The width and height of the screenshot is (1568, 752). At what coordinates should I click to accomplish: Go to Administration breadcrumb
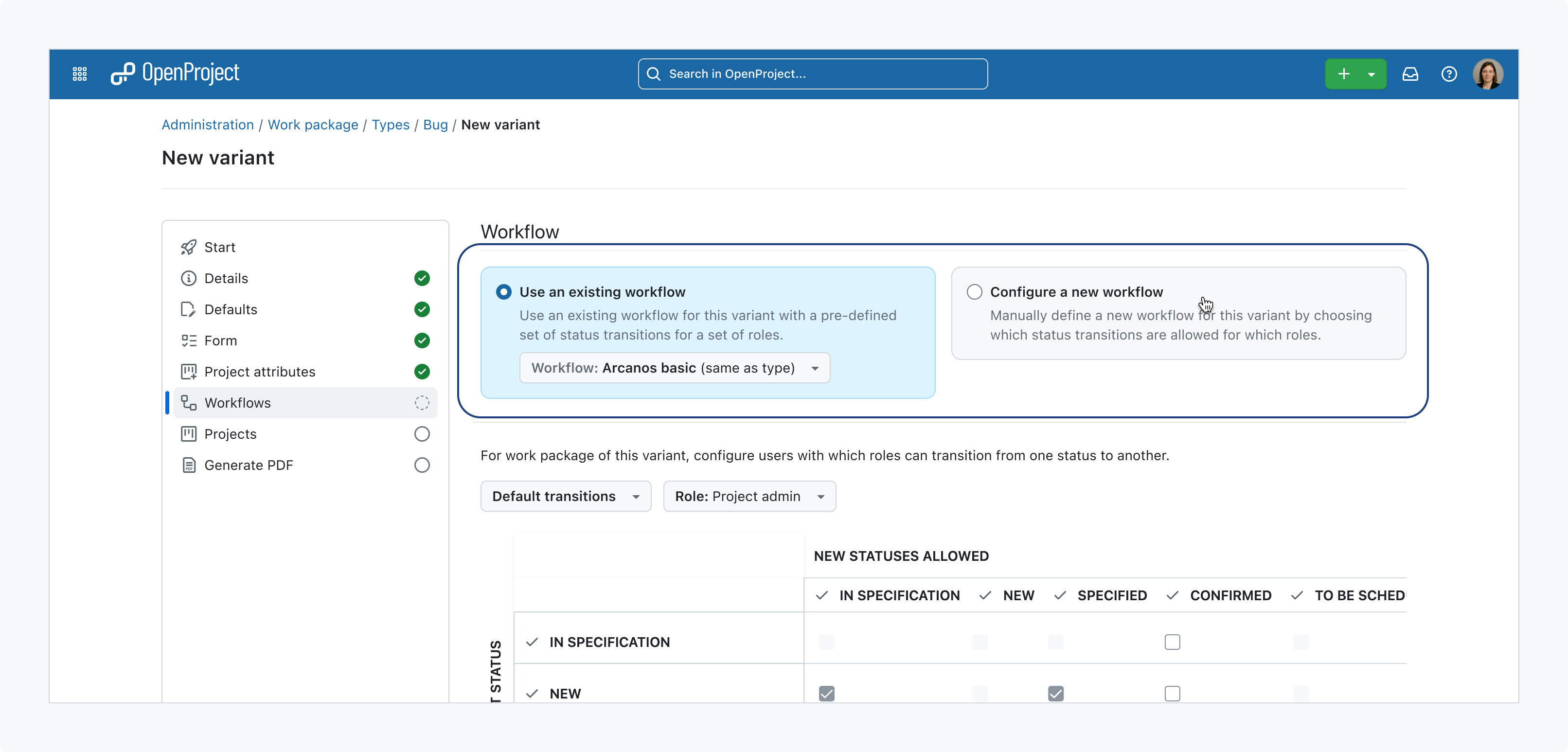point(208,125)
